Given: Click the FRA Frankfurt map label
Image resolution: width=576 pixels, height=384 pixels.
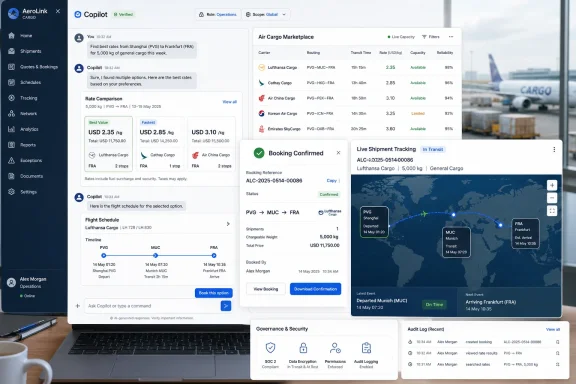Looking at the screenshot, I should coord(525,233).
